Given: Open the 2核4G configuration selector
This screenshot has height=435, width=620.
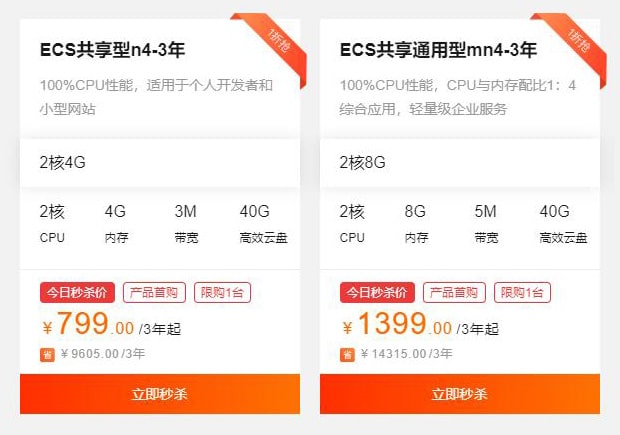Looking at the screenshot, I should (160, 163).
